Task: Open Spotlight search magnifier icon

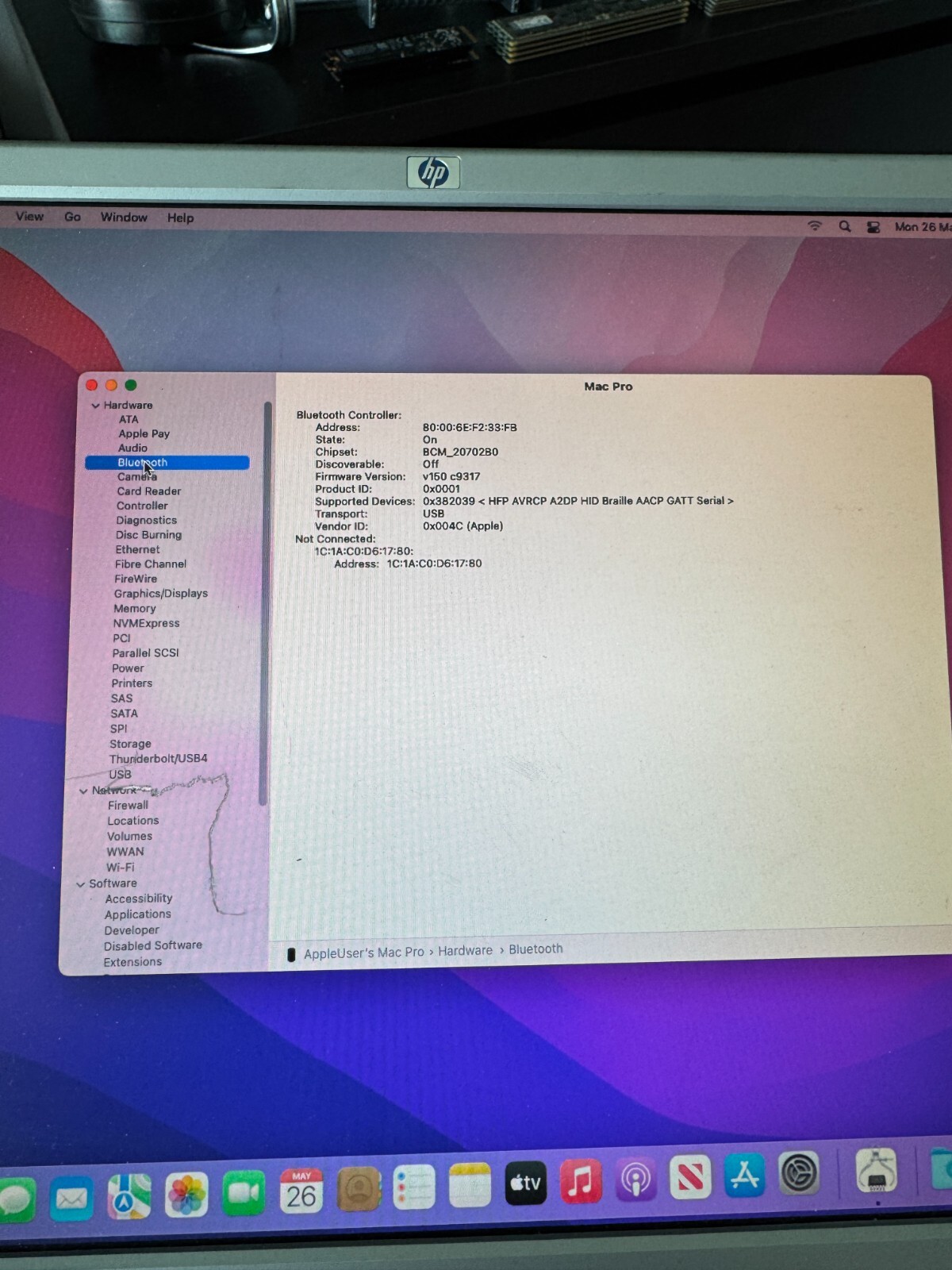Action: click(845, 226)
